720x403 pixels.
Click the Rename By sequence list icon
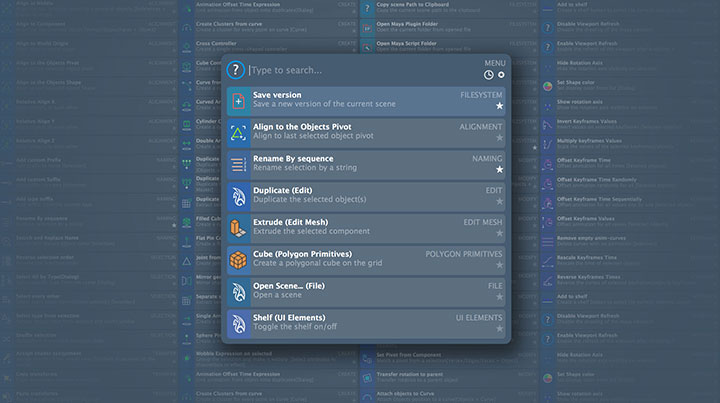point(238,164)
